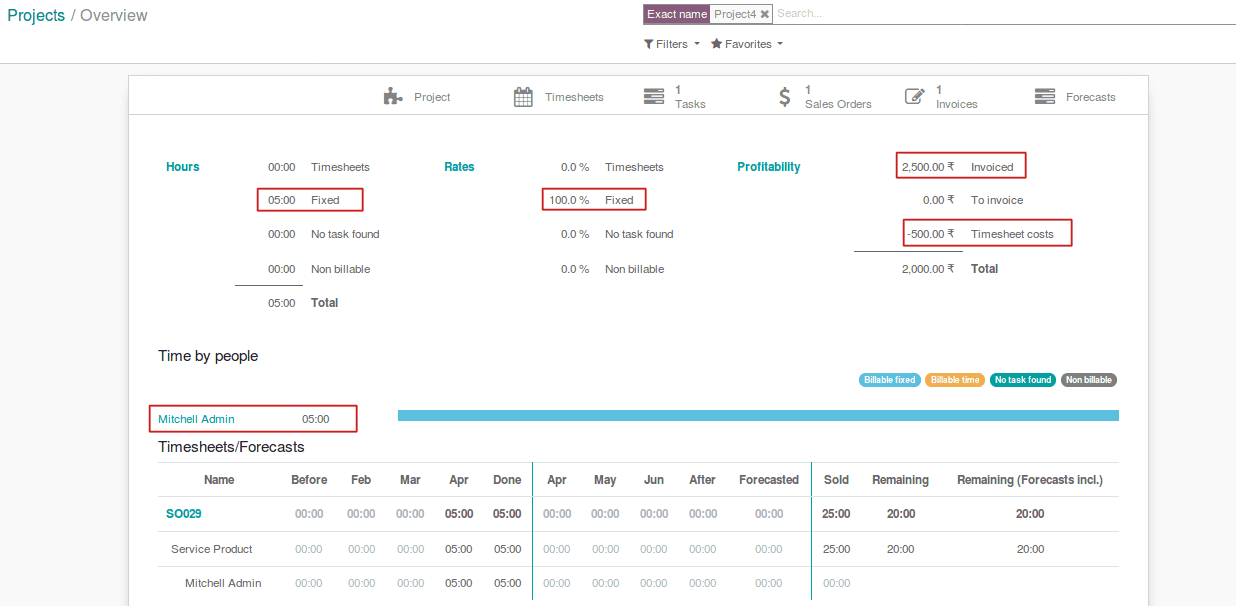Click the Service Product row name
Image resolution: width=1236 pixels, height=606 pixels.
pyautogui.click(x=212, y=549)
